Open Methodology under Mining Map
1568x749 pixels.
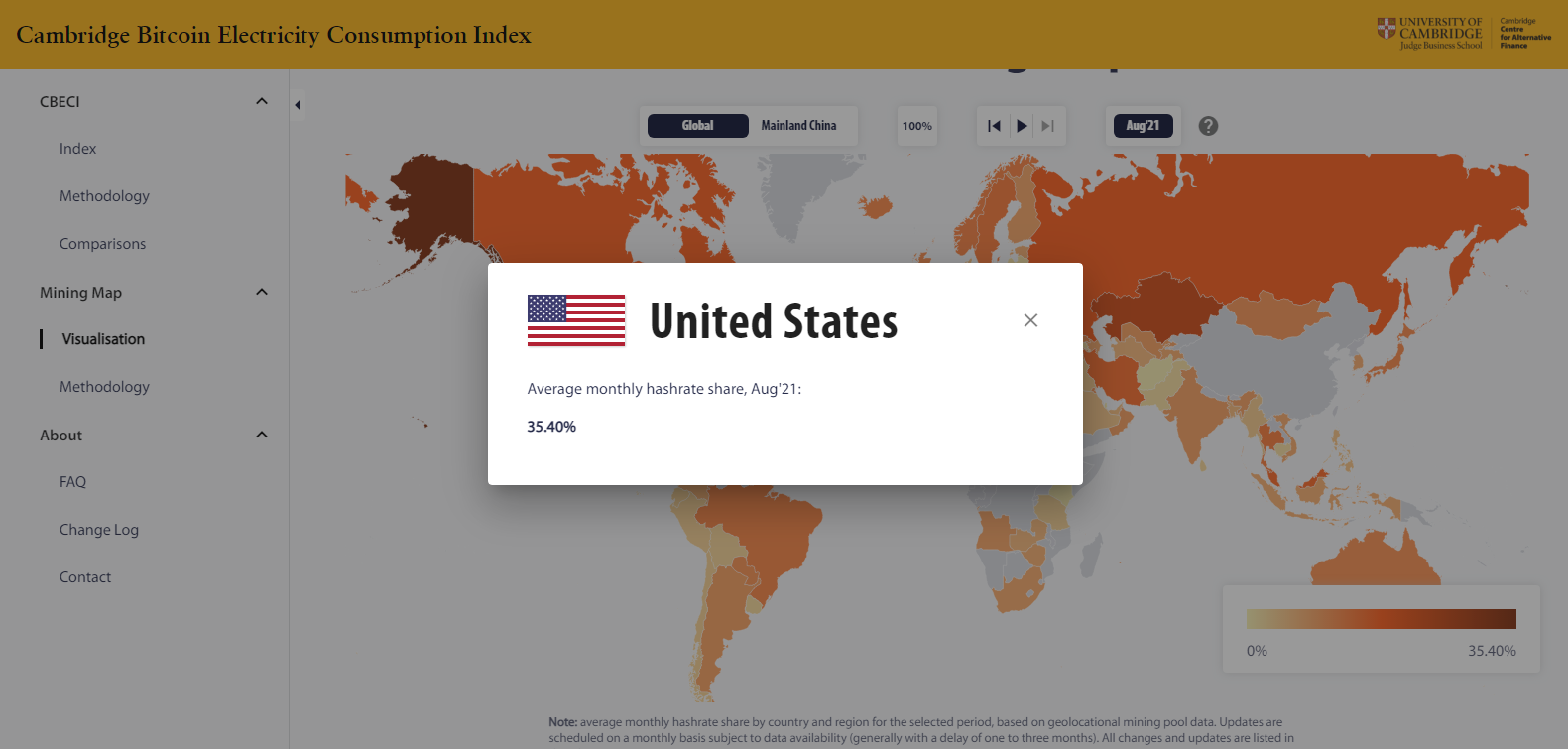tap(104, 387)
